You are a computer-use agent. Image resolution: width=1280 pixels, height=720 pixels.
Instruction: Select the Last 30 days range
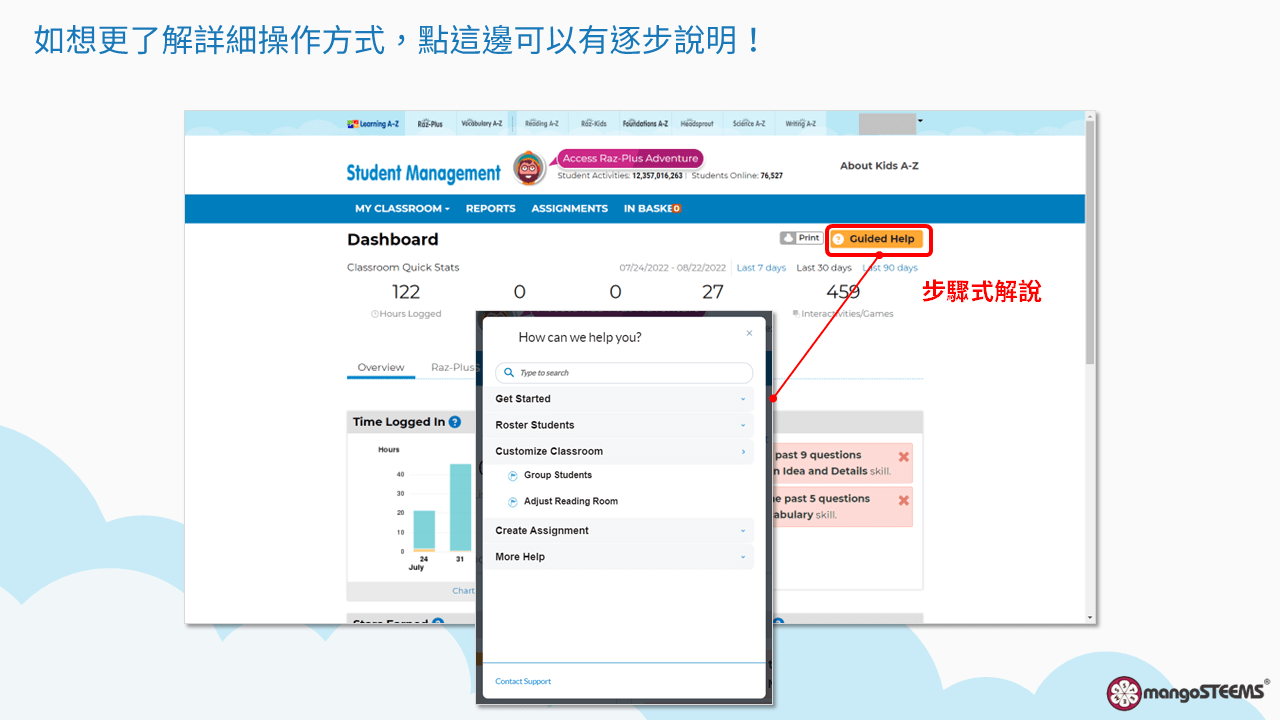(x=824, y=268)
